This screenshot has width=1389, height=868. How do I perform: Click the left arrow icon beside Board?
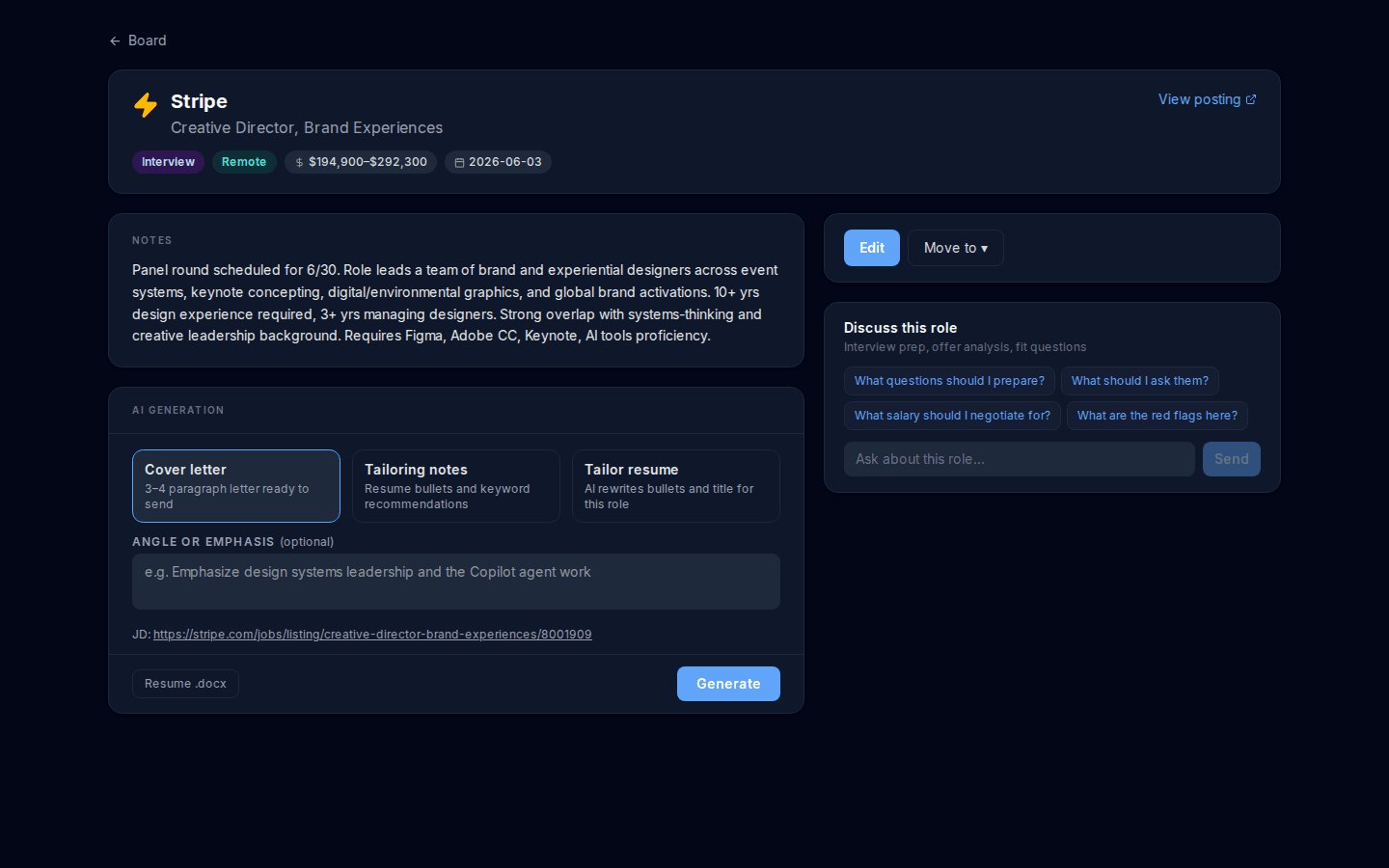115,41
